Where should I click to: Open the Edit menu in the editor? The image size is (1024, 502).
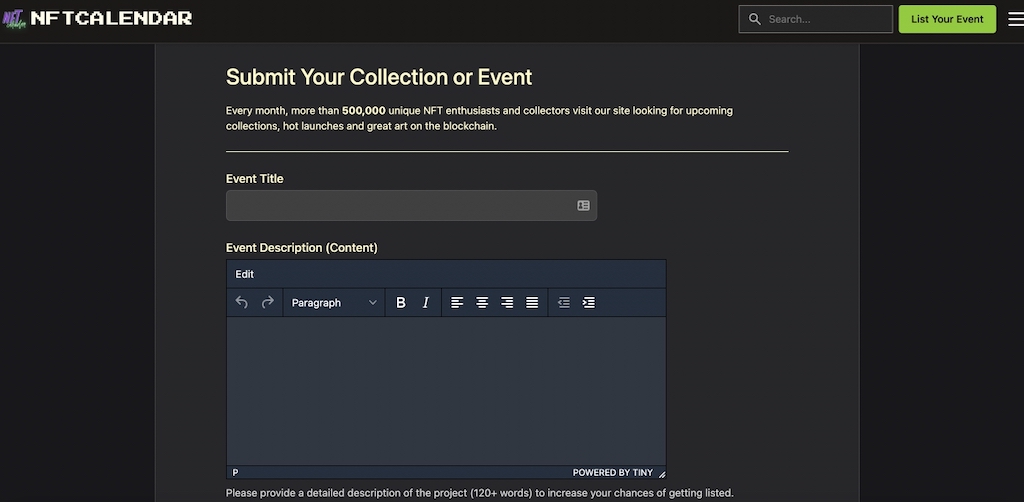coord(245,274)
